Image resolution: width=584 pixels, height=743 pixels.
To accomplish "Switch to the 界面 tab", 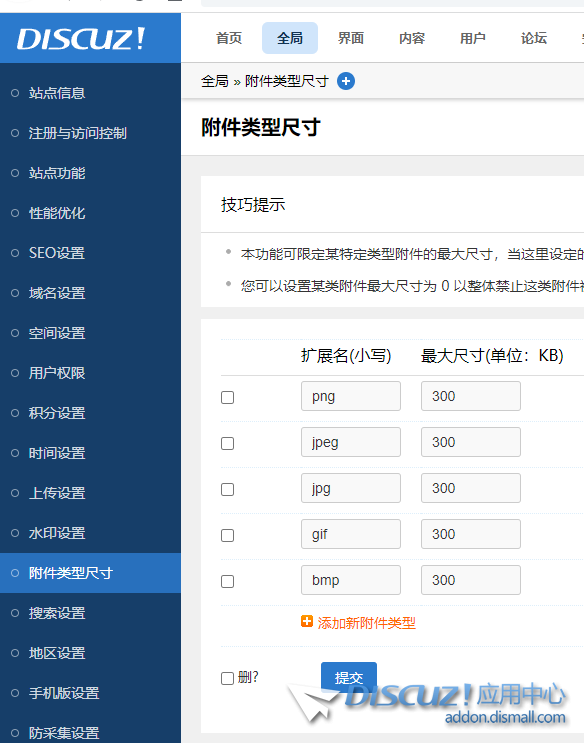I will click(351, 38).
